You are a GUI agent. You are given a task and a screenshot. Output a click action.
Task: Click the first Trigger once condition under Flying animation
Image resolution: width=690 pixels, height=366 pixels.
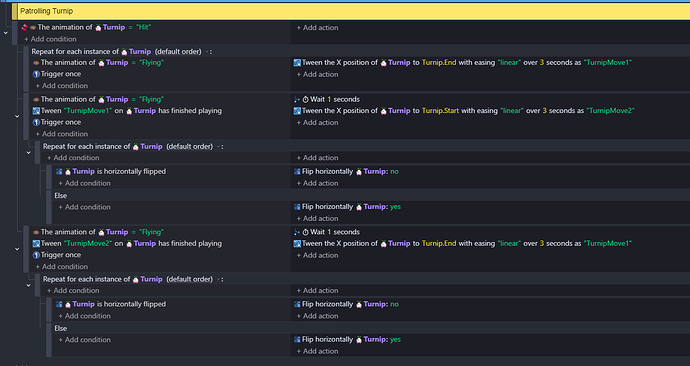[57, 74]
